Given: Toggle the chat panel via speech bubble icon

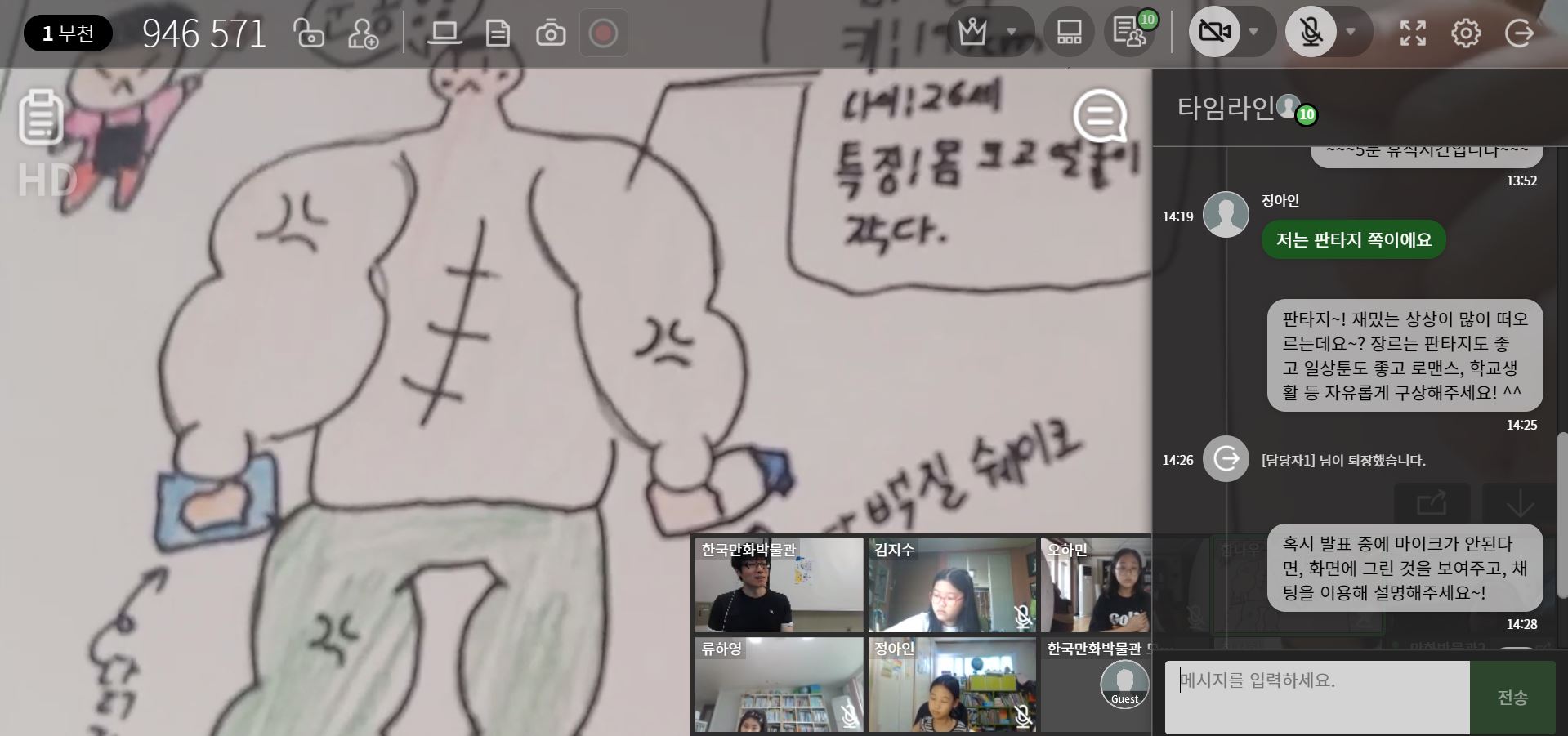Looking at the screenshot, I should tap(1100, 116).
